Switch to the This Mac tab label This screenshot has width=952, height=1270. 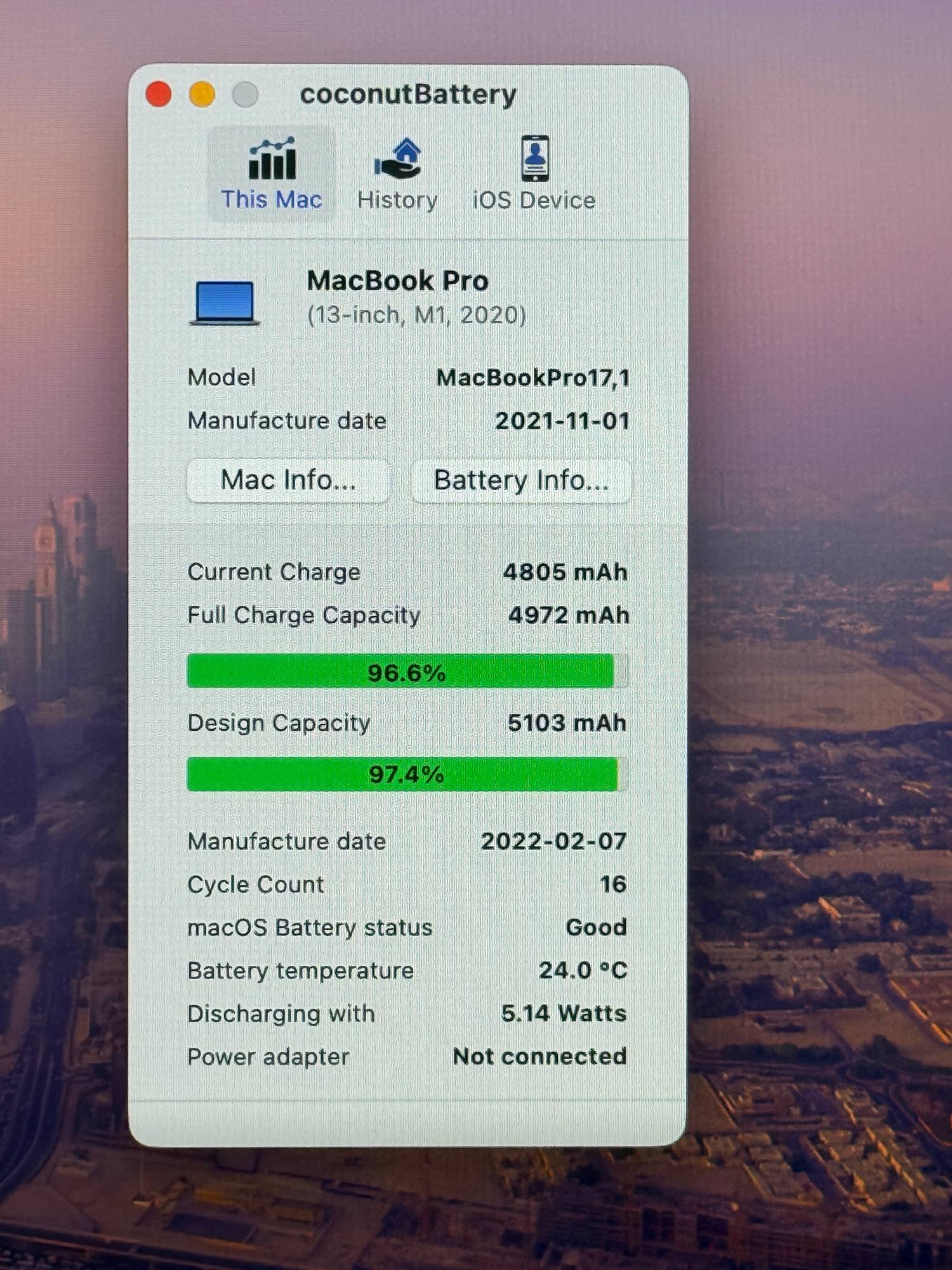[272, 200]
